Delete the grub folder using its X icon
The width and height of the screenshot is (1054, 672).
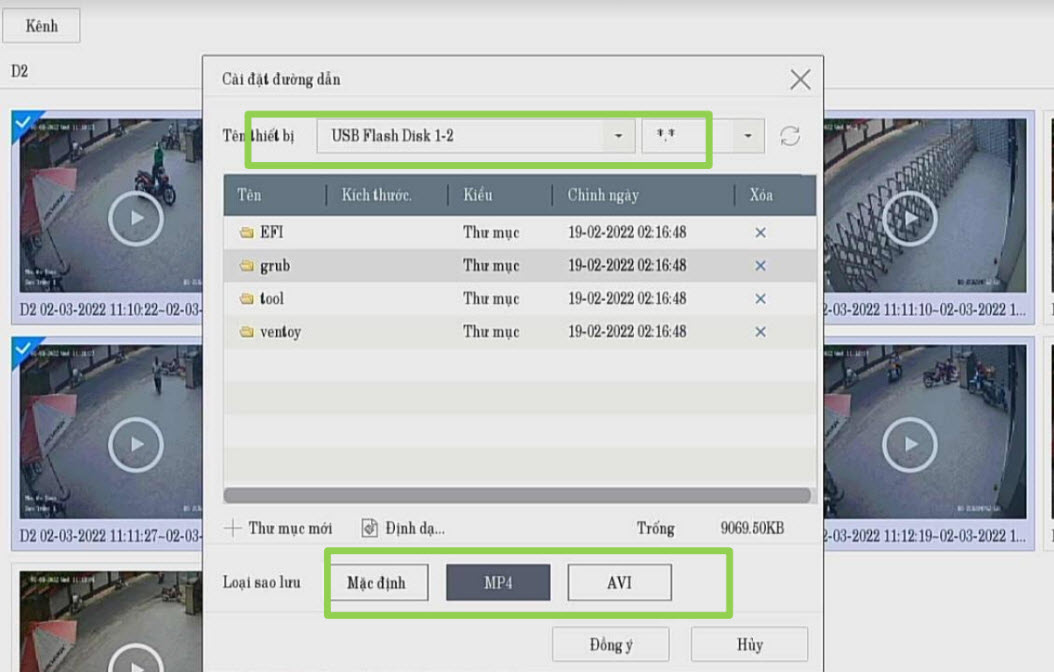[x=760, y=266]
